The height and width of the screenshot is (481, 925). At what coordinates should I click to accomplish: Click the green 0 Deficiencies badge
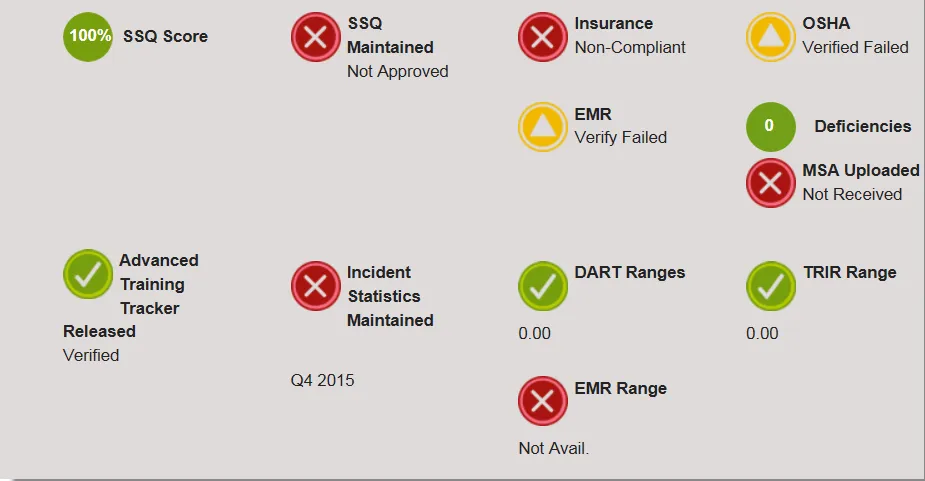tap(770, 126)
